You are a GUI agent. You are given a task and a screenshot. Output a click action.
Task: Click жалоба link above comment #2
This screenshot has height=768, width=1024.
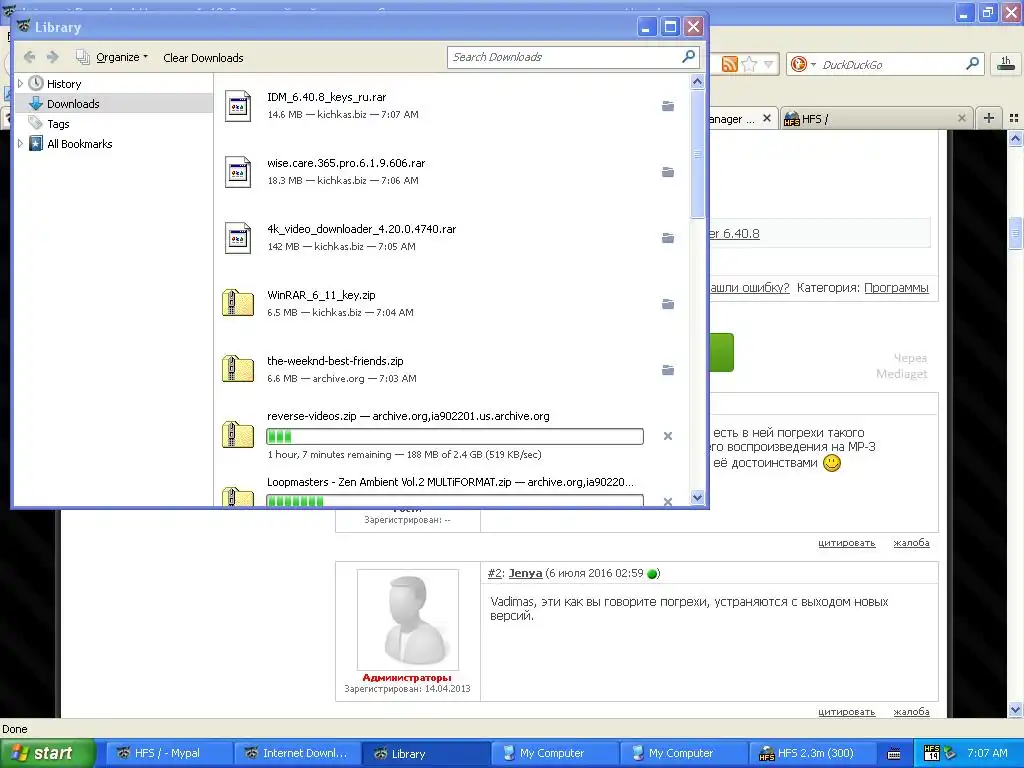[911, 543]
